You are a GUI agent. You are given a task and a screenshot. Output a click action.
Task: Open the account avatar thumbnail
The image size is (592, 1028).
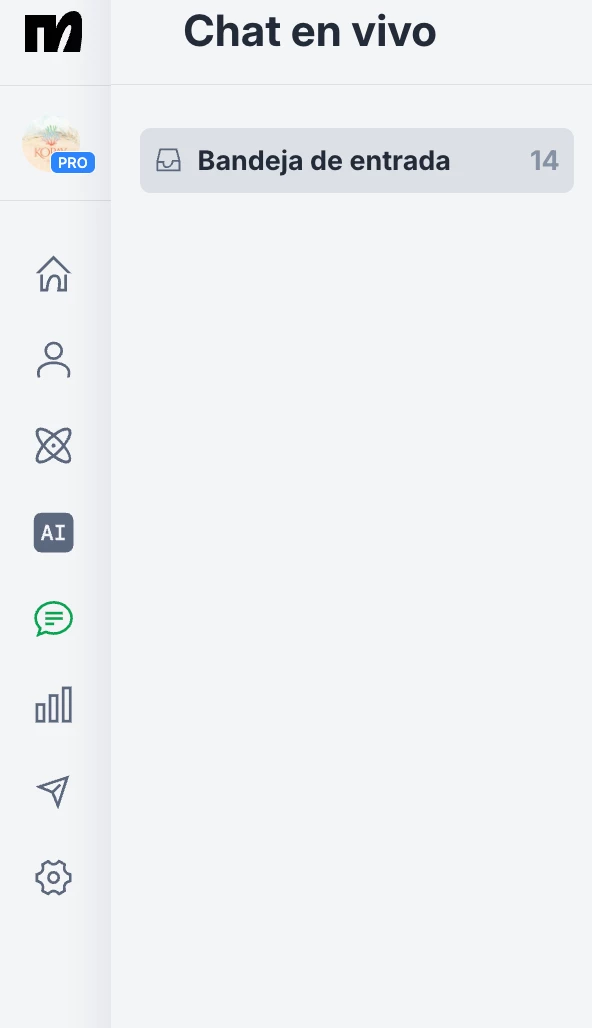coord(51,143)
